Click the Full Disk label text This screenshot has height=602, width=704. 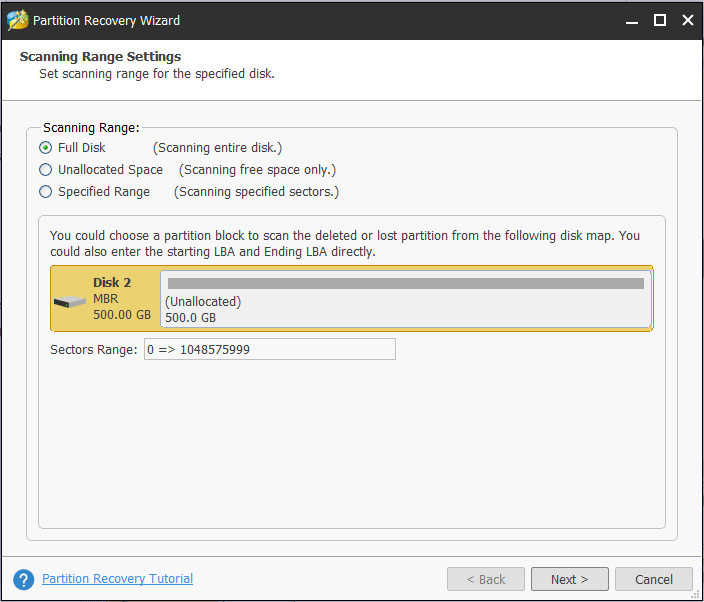point(81,148)
